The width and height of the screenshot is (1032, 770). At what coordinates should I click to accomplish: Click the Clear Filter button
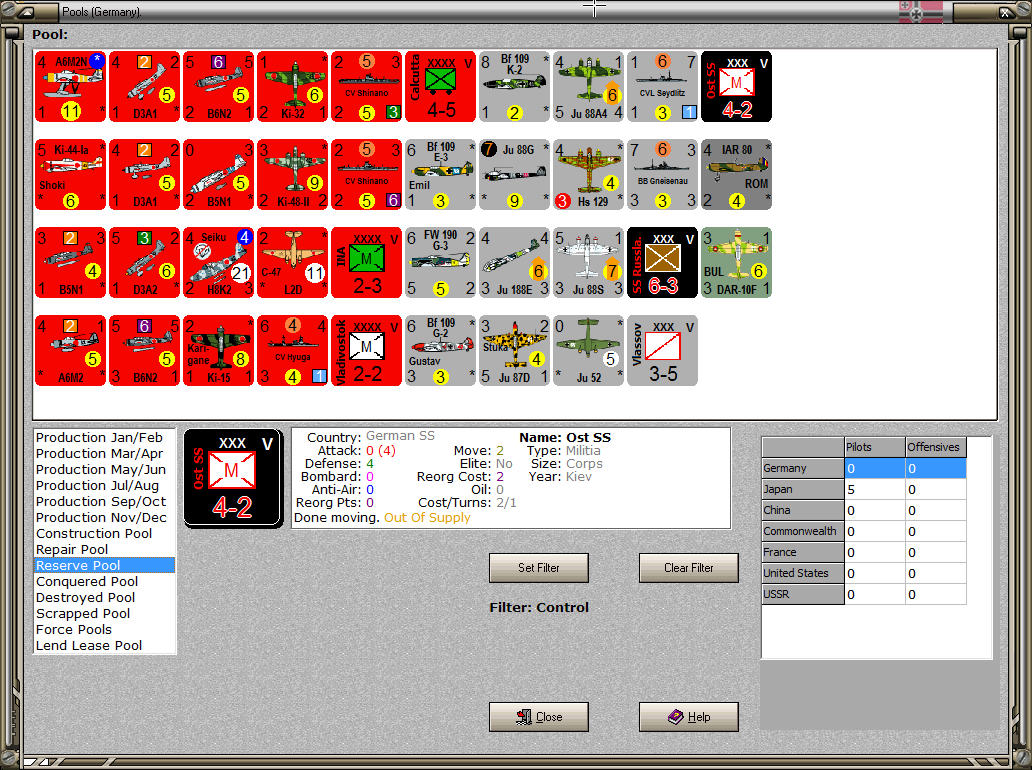coord(688,568)
